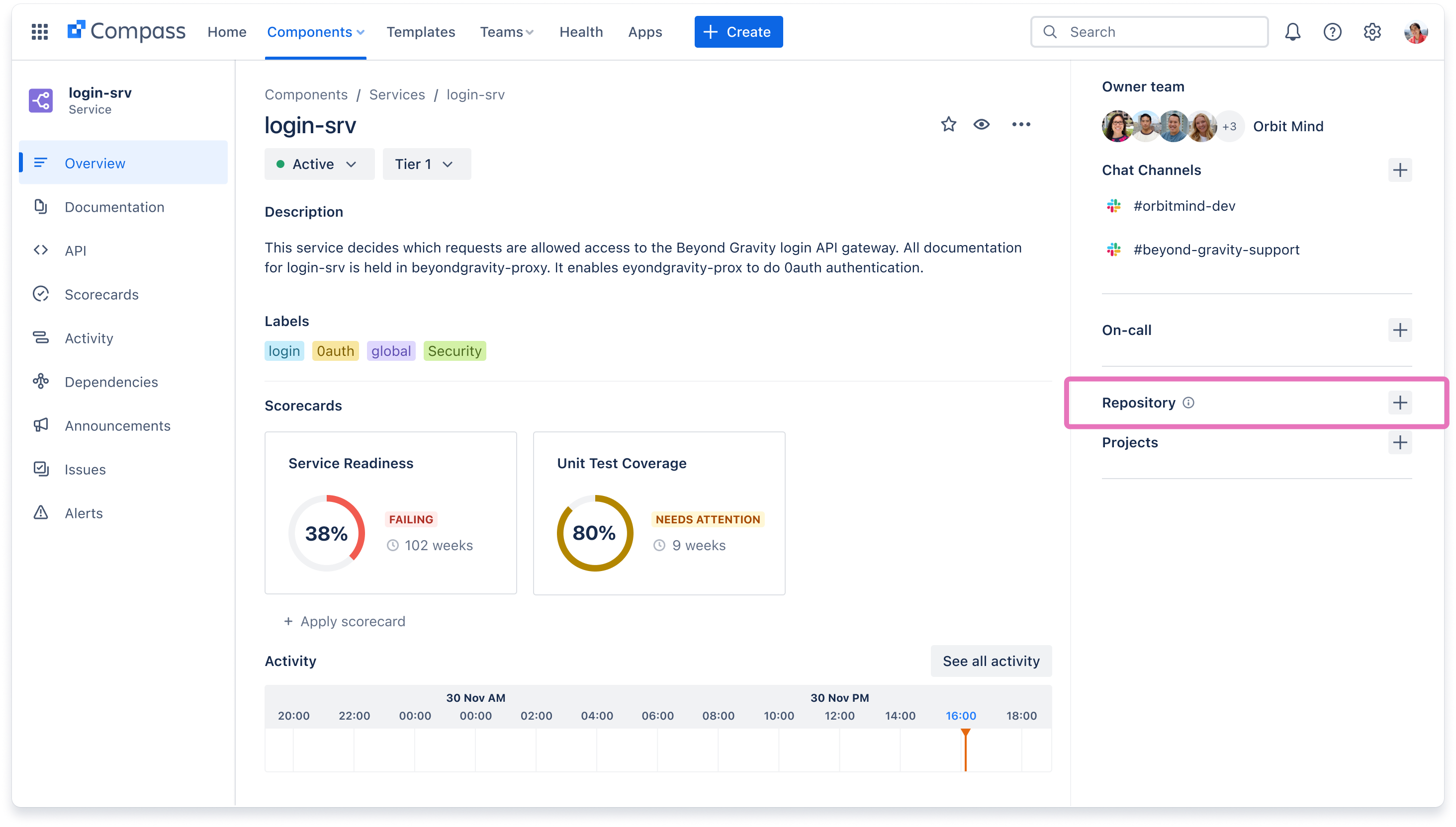Screen dimensions: 1456x827
Task: Click the Dependencies icon in sidebar
Action: [41, 381]
